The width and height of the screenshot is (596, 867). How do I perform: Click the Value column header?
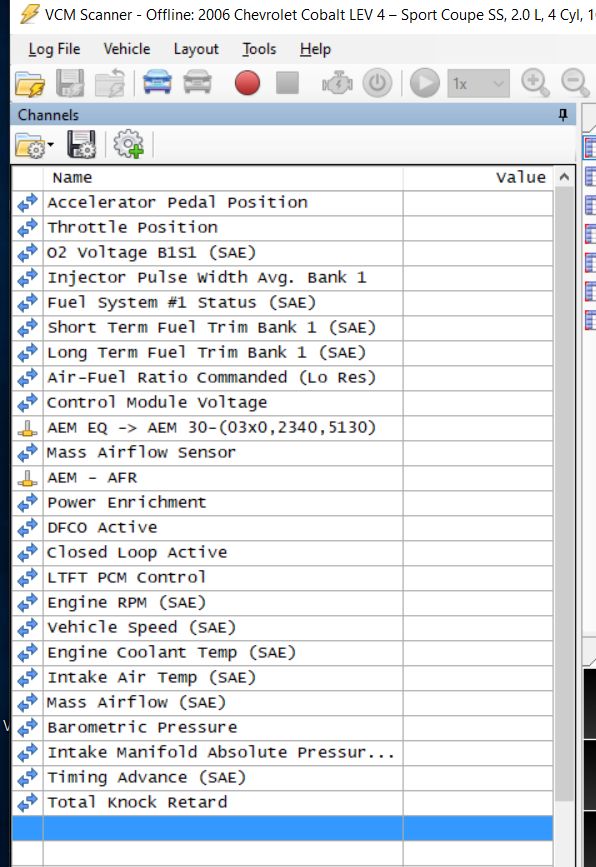[x=478, y=177]
